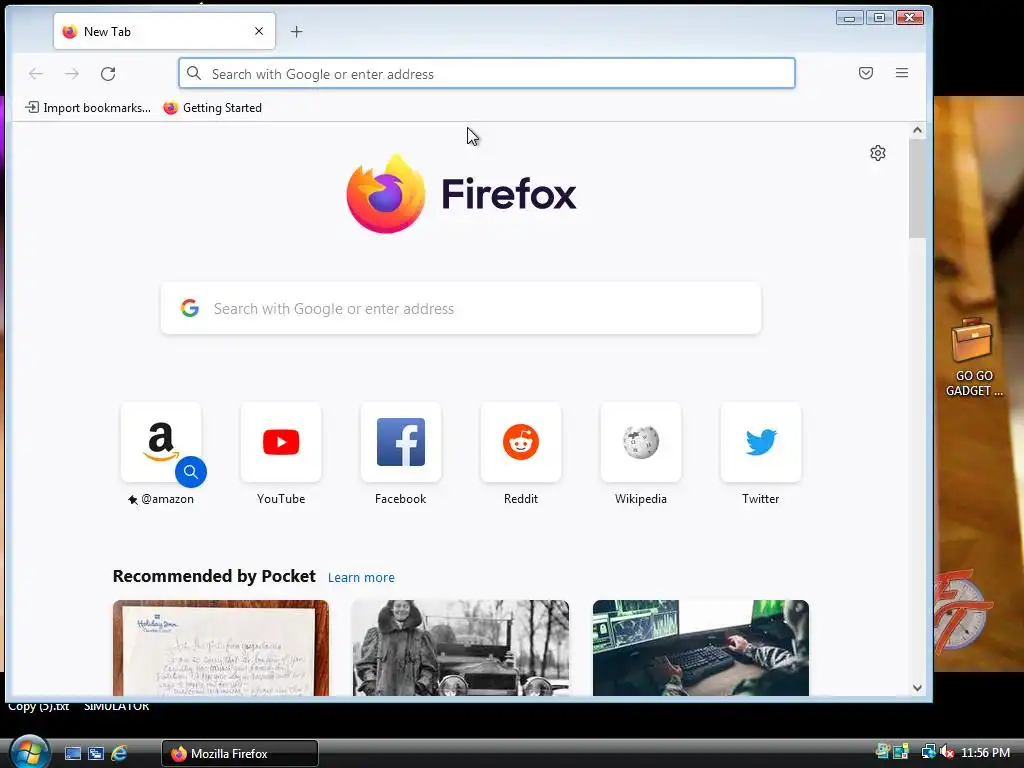Screen dimensions: 1024x768
Task: Click the Firefox logo graphic
Action: point(386,194)
